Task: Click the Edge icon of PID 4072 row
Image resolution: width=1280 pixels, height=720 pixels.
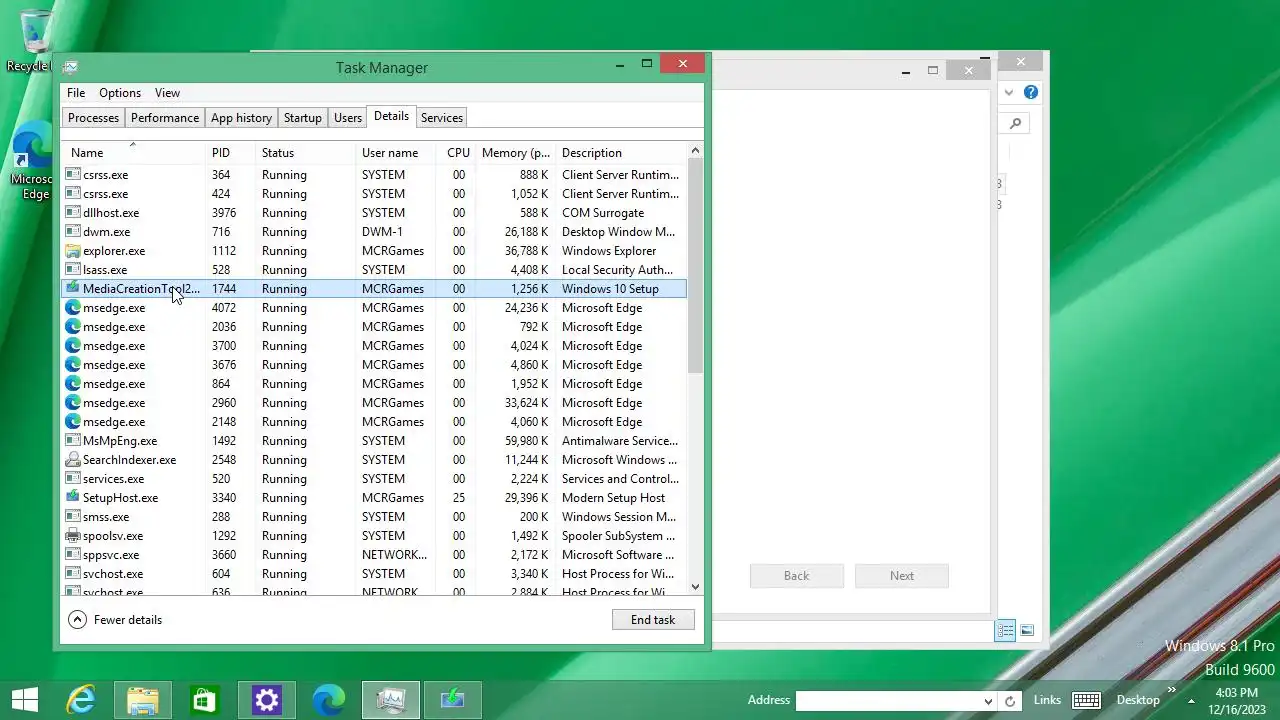Action: click(x=72, y=308)
